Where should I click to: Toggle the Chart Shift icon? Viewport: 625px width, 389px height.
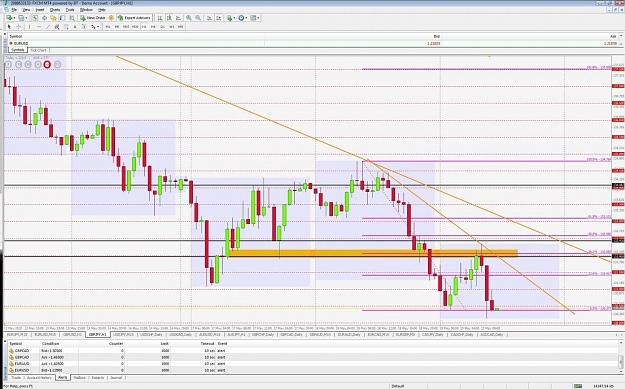click(218, 18)
